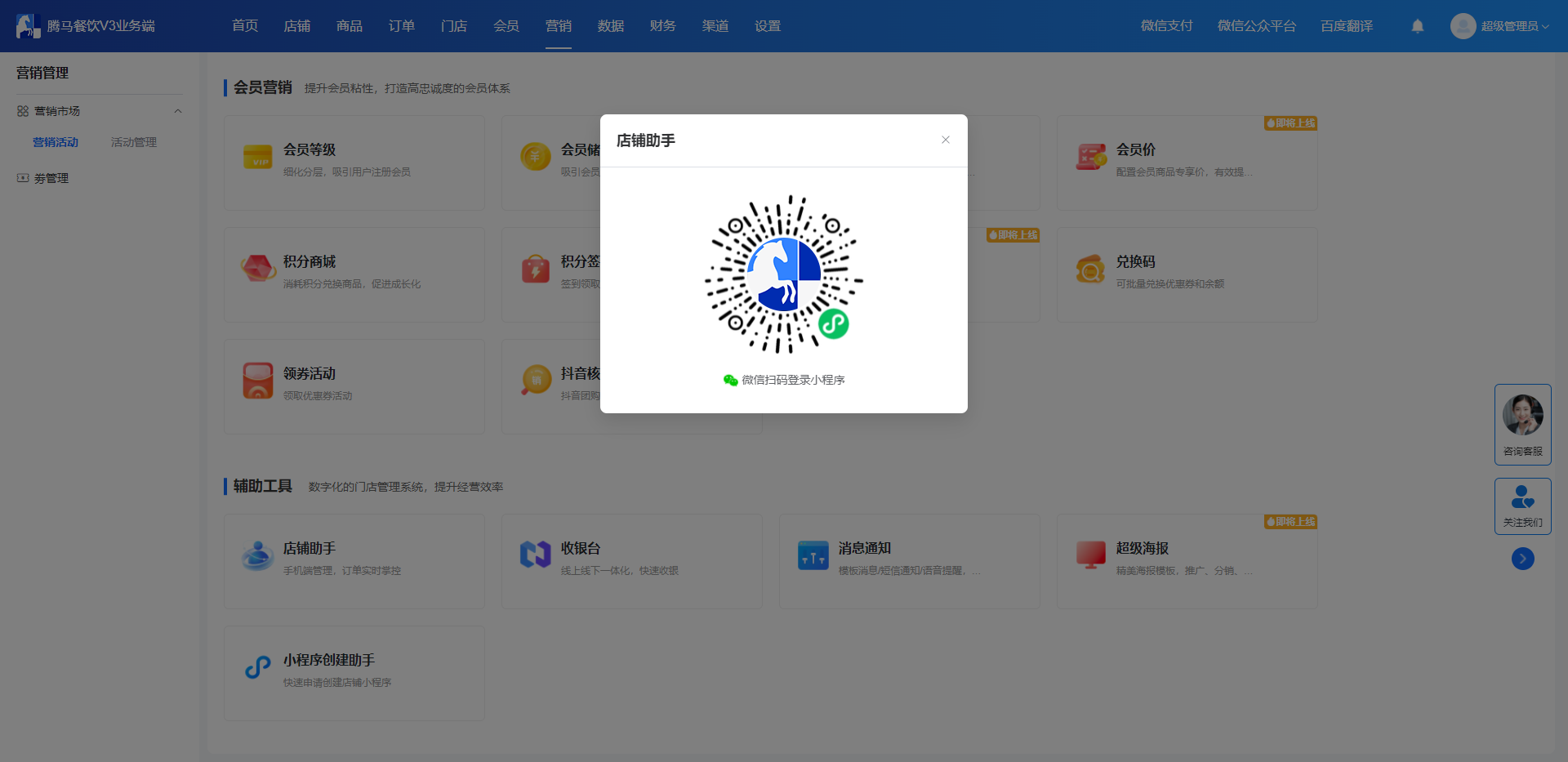This screenshot has height=762, width=1568.
Task: Open the 收银台 card title
Action: tap(581, 548)
